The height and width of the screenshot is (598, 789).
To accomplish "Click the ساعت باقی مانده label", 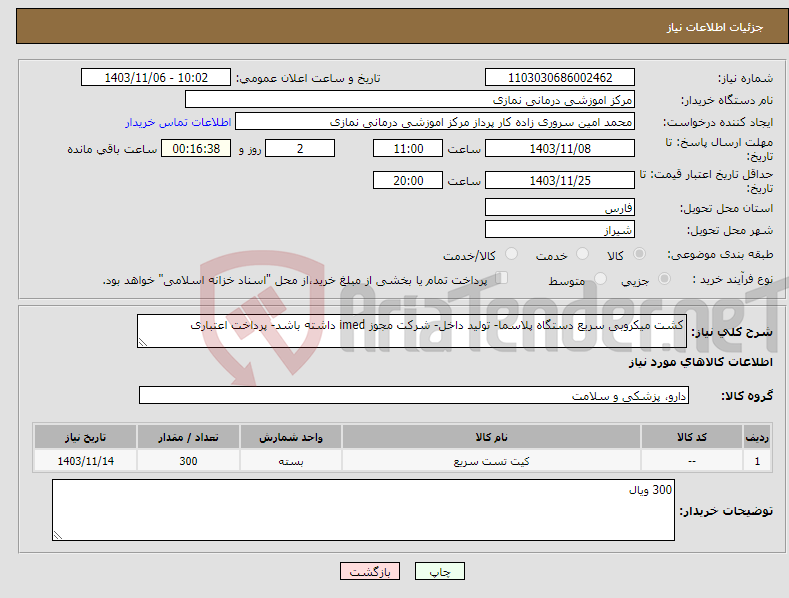I will pos(112,149).
